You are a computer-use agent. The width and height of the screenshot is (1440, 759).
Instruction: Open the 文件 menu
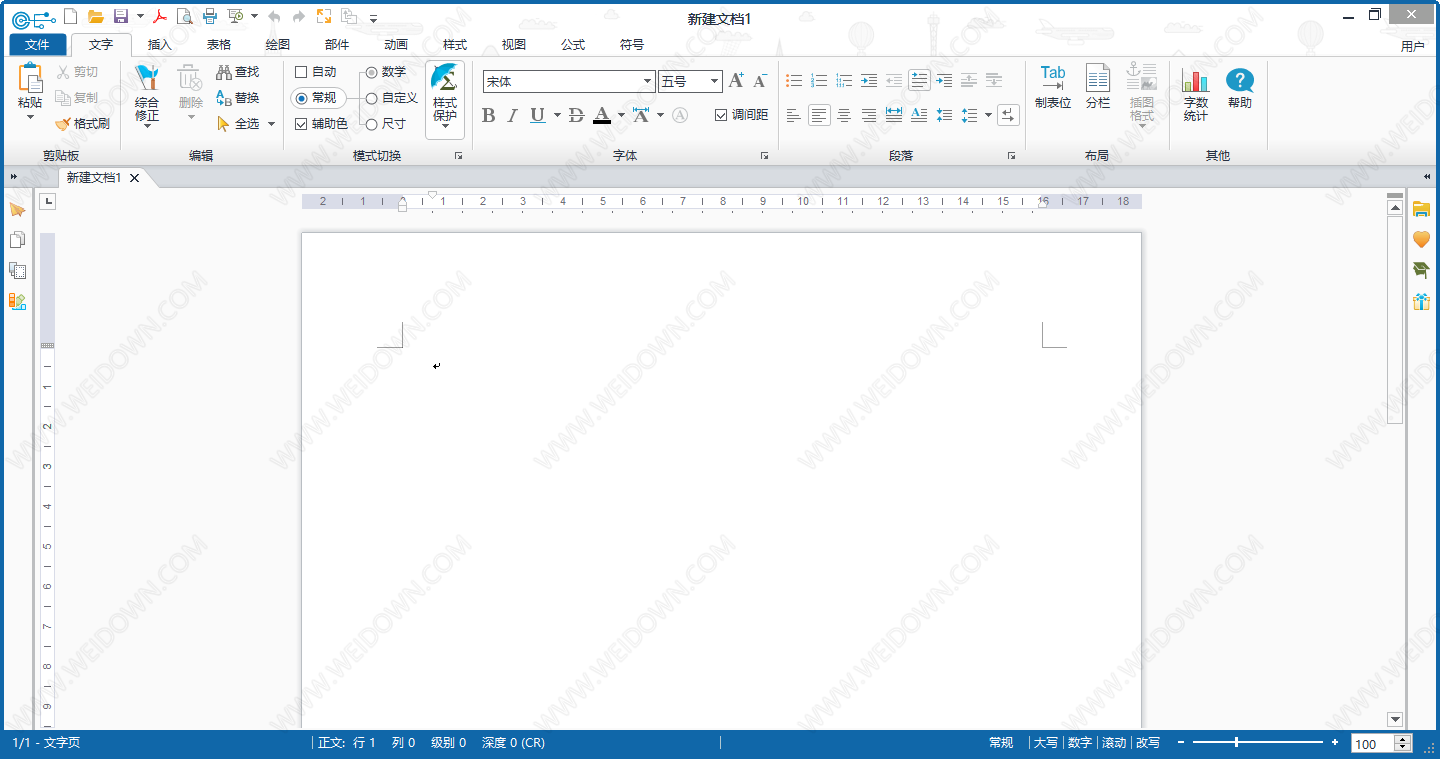38,45
